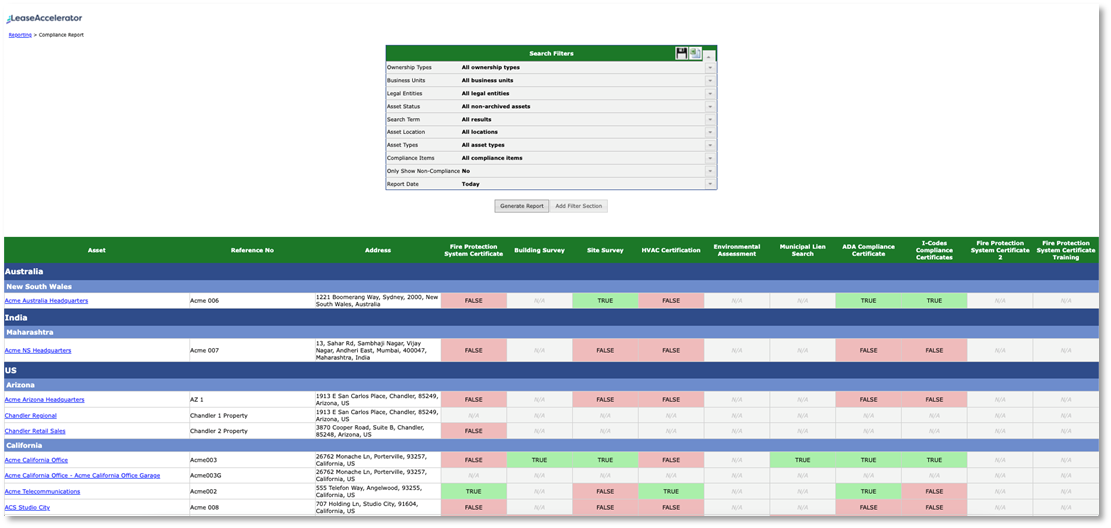Collapse the Search Filters panel

coord(709,55)
